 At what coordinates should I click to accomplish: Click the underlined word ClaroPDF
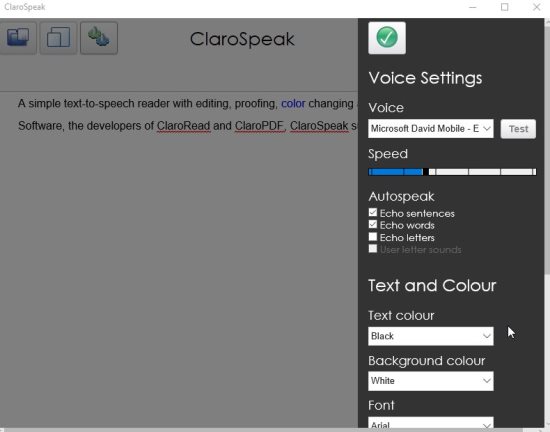point(259,126)
